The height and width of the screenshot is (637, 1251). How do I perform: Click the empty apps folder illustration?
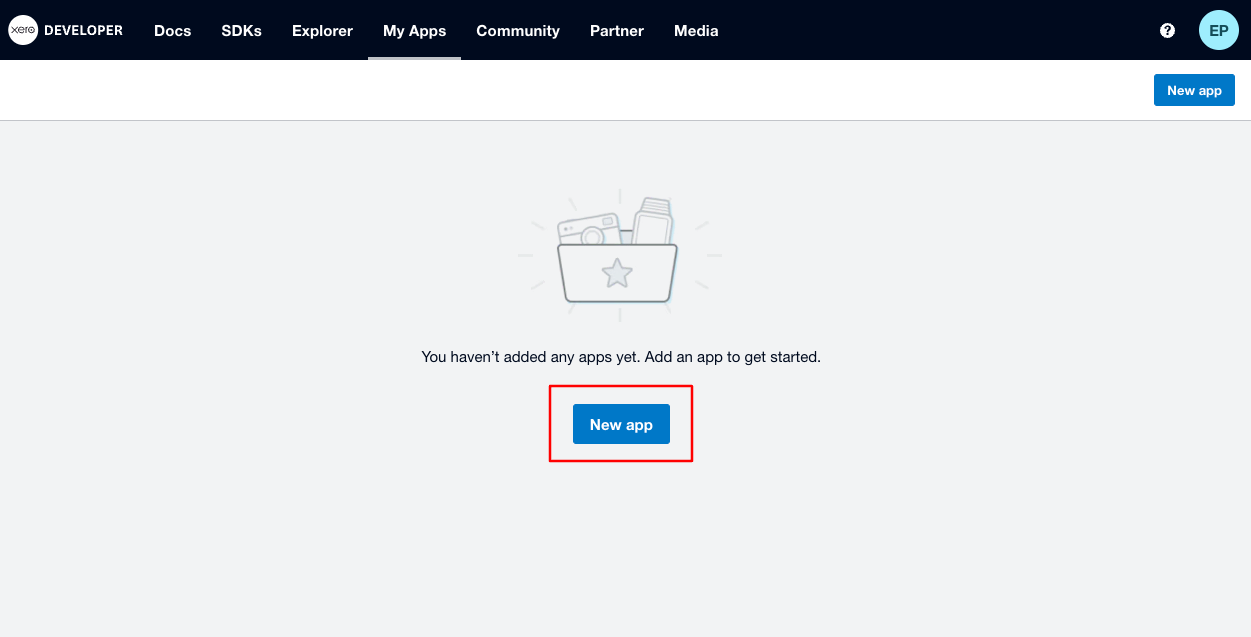tap(619, 255)
